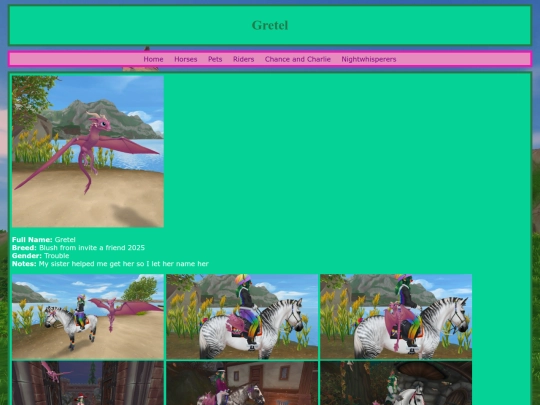Open the Chance and Charlie page

coord(298,59)
